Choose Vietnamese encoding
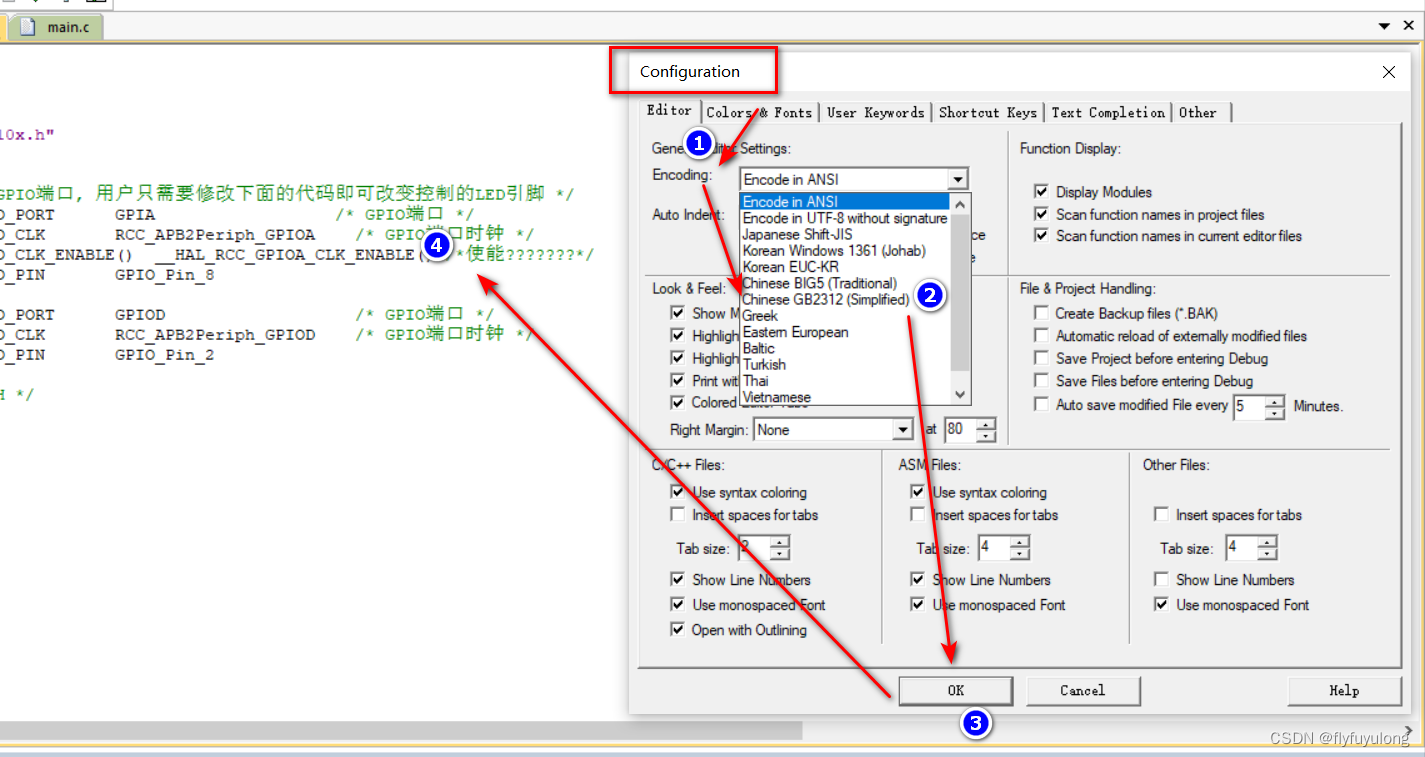 (x=844, y=397)
